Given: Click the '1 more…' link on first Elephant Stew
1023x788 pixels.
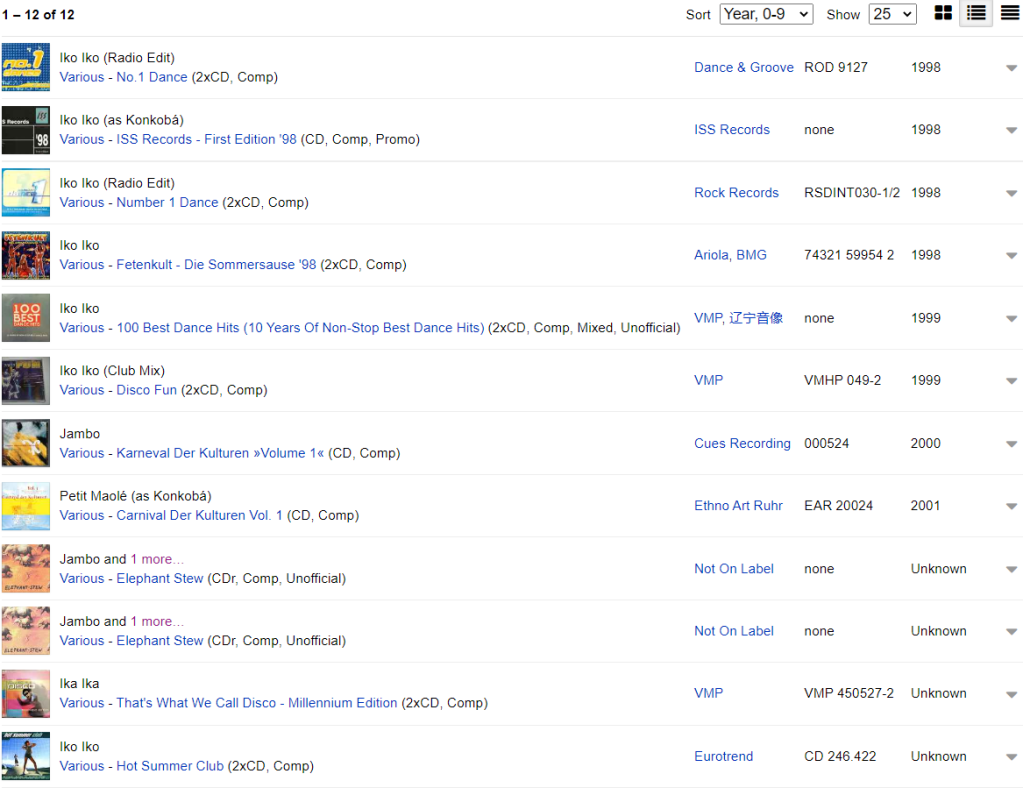Looking at the screenshot, I should (x=157, y=559).
